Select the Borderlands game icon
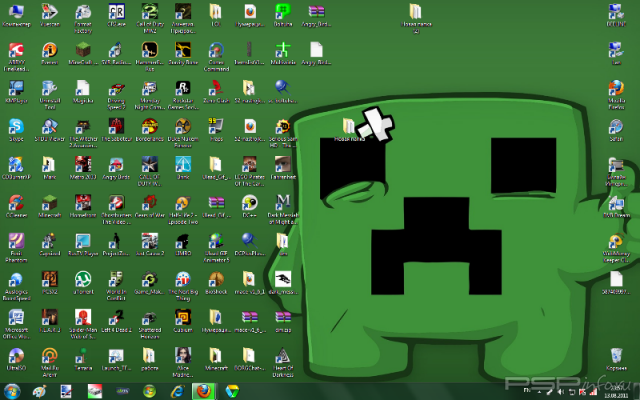Image resolution: width=640 pixels, height=400 pixels. pyautogui.click(x=150, y=126)
